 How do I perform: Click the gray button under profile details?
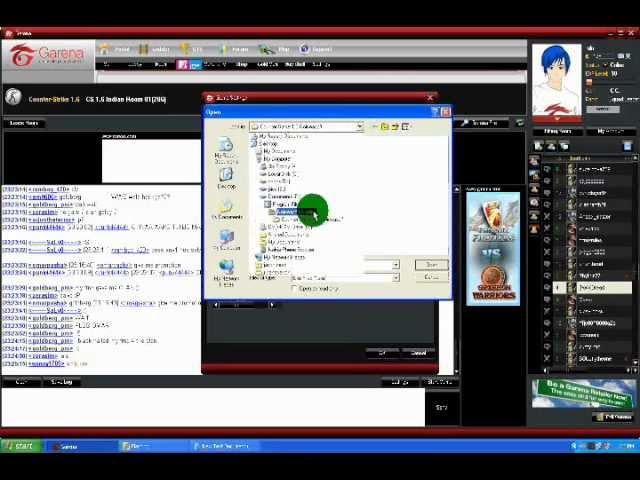[603, 109]
